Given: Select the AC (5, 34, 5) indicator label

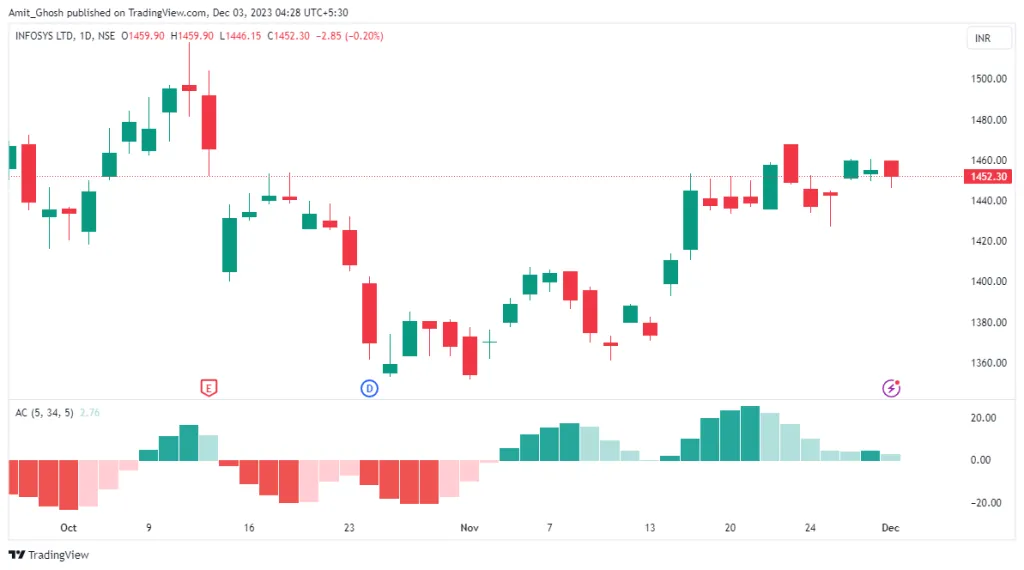Looking at the screenshot, I should (x=43, y=412).
